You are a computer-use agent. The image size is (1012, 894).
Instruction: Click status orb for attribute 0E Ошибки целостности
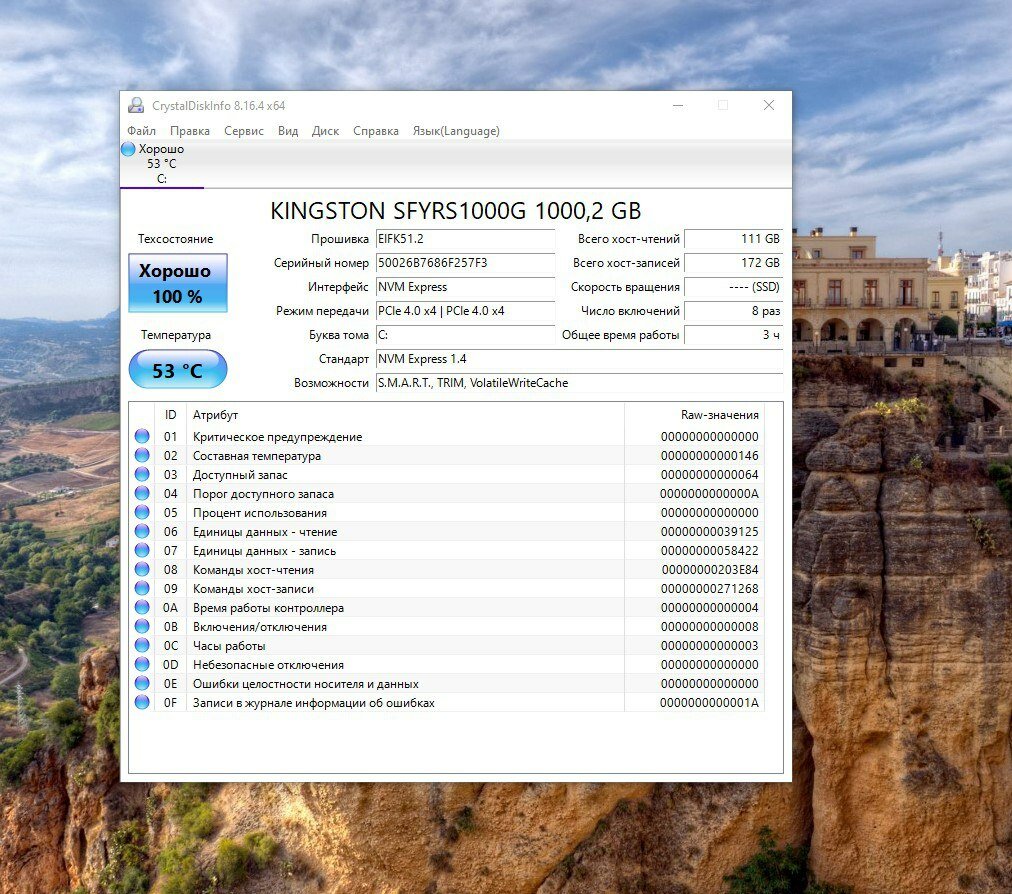coord(142,683)
